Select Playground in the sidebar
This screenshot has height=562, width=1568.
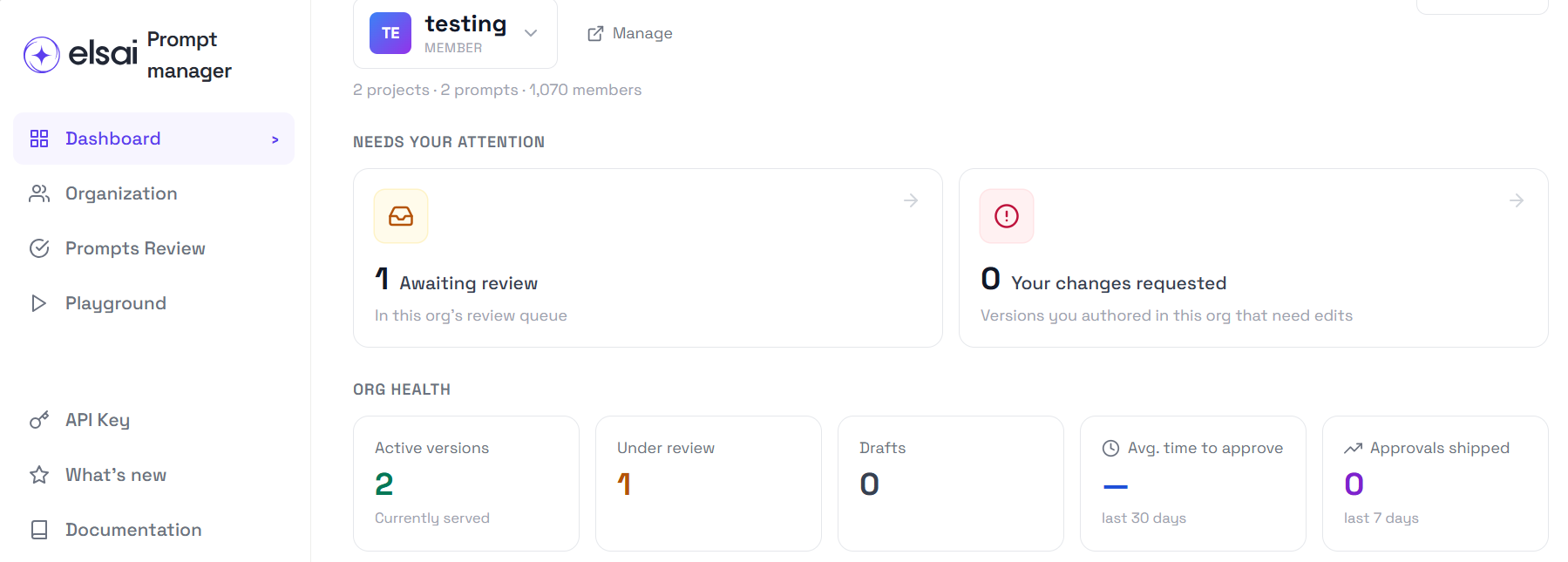coord(153,303)
